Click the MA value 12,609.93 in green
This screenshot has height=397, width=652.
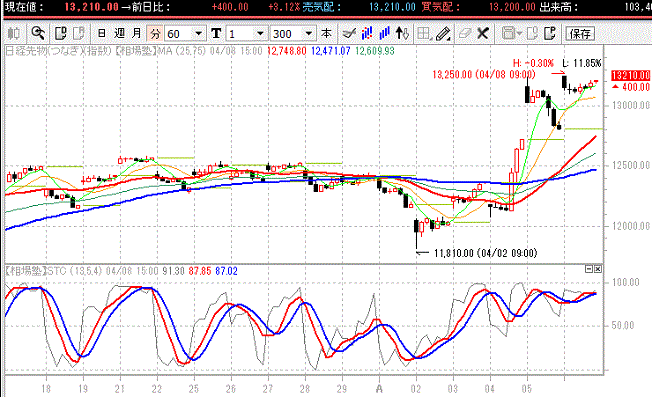(375, 51)
